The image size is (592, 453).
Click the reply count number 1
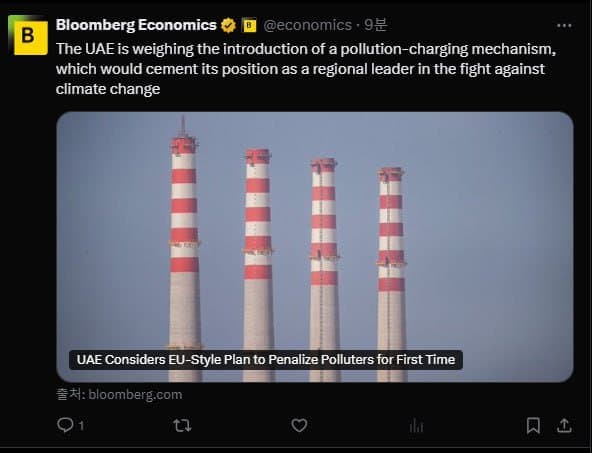(x=81, y=426)
